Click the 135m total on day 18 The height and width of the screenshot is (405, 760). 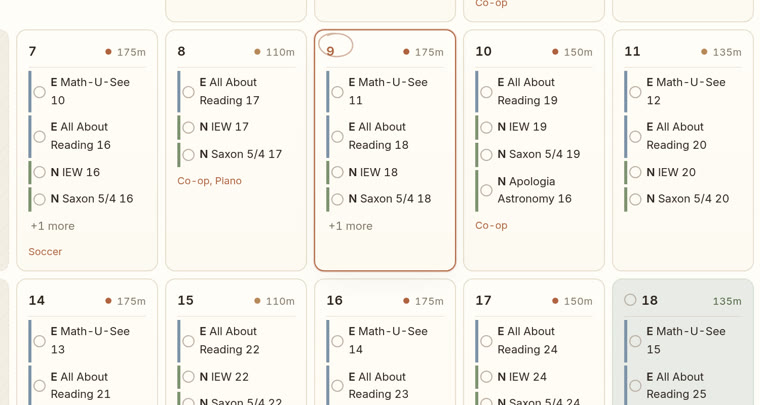[727, 301]
